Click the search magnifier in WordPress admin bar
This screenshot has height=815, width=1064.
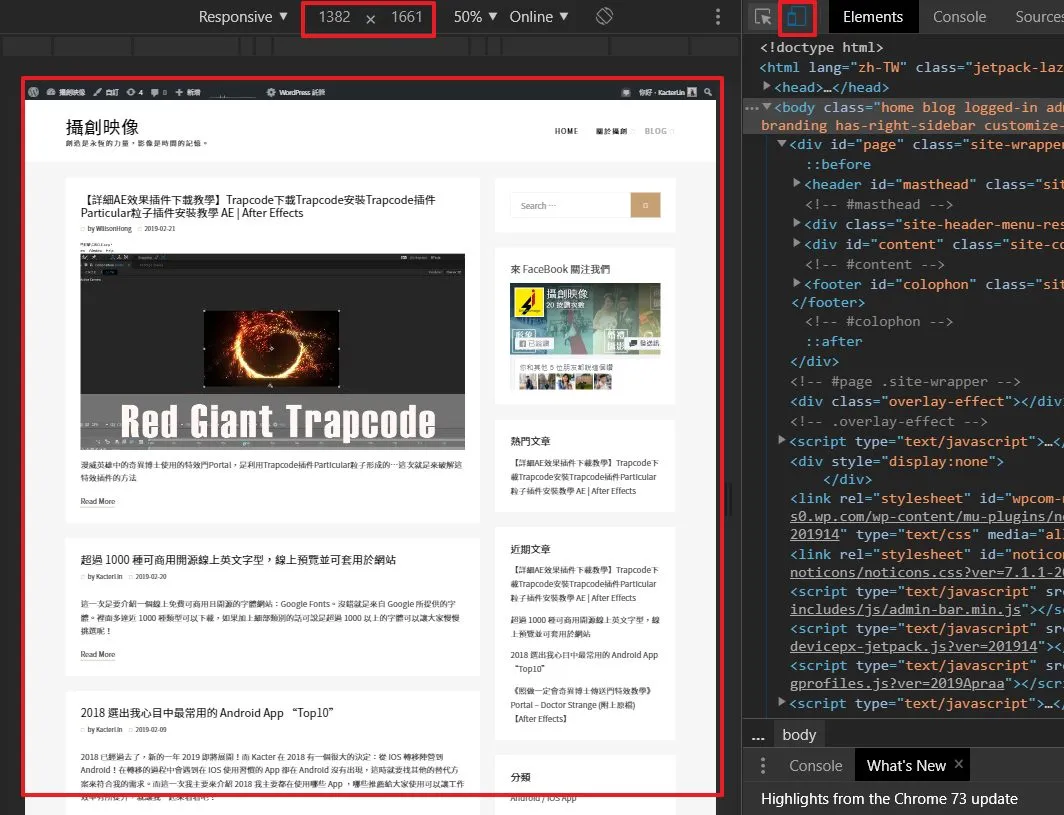[x=708, y=92]
